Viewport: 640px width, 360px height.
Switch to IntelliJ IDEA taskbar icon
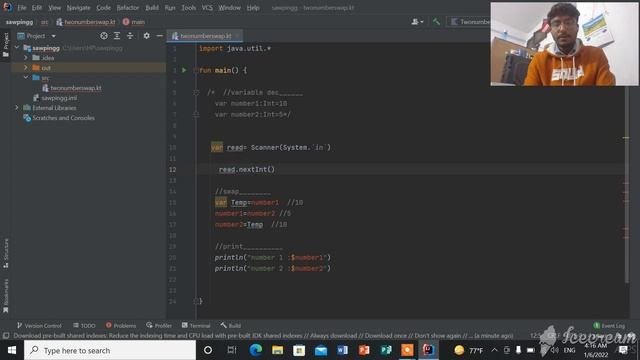coord(429,350)
